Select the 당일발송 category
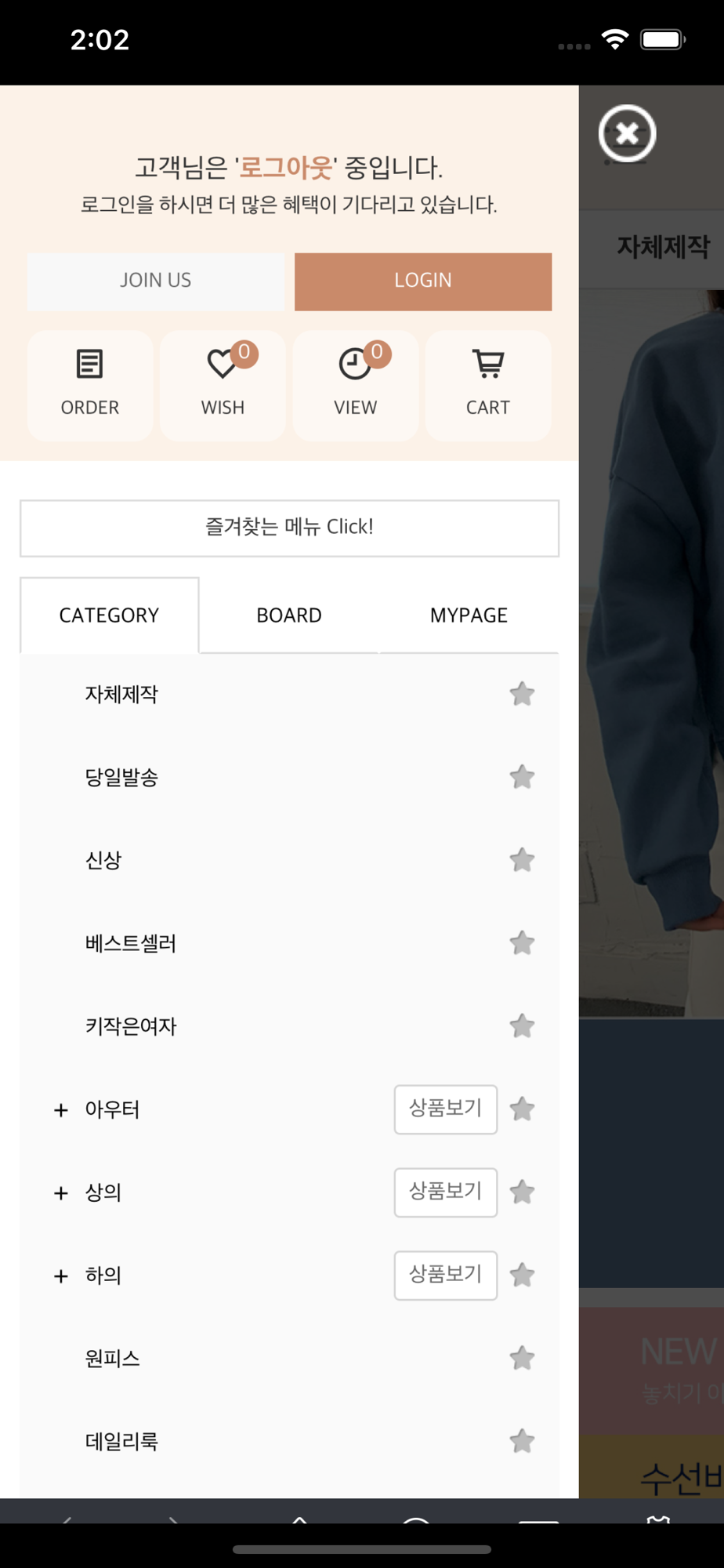The width and height of the screenshot is (724, 1568). 121,777
